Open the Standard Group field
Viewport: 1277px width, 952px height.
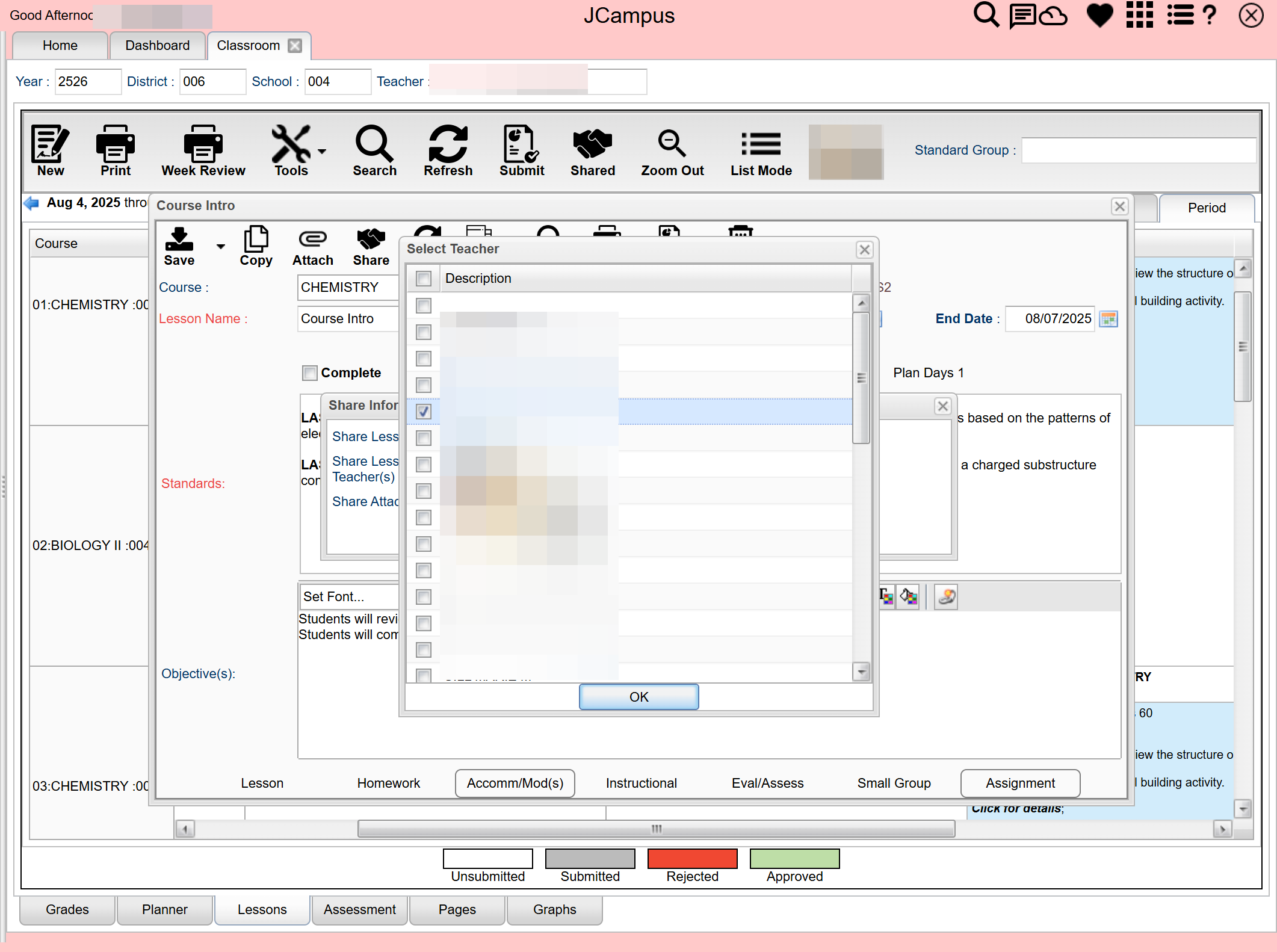pyautogui.click(x=1139, y=150)
